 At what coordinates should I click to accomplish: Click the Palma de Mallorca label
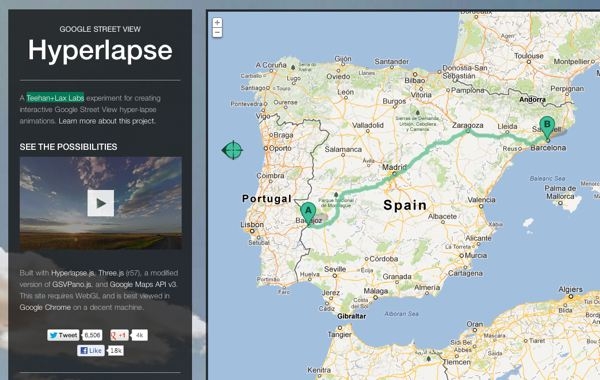tap(560, 192)
